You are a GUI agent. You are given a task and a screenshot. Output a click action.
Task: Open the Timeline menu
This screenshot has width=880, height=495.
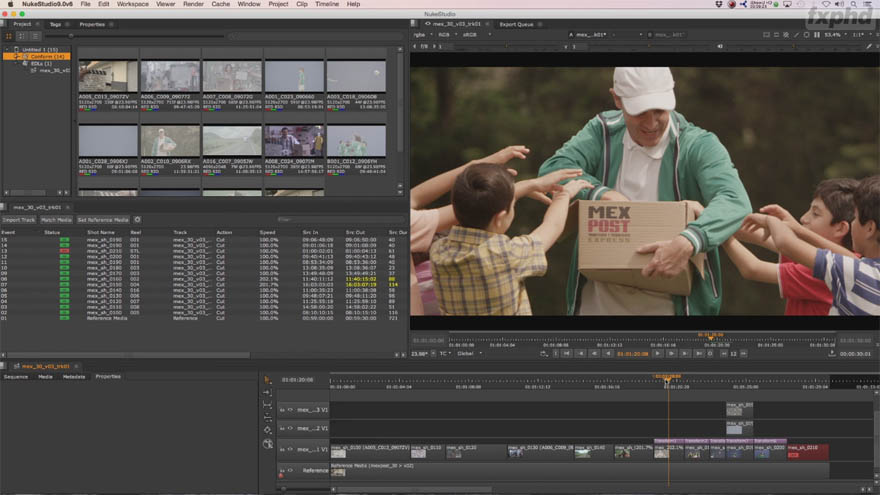(x=327, y=4)
